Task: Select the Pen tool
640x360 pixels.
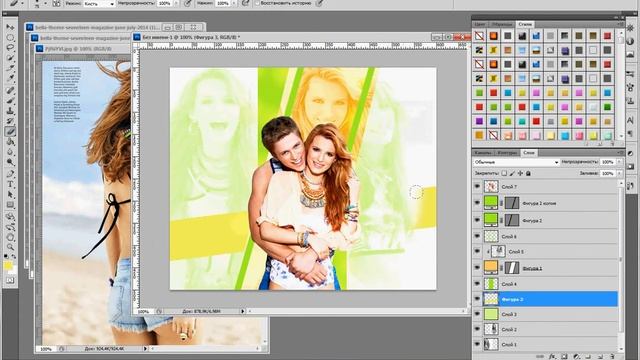Action: click(x=10, y=174)
